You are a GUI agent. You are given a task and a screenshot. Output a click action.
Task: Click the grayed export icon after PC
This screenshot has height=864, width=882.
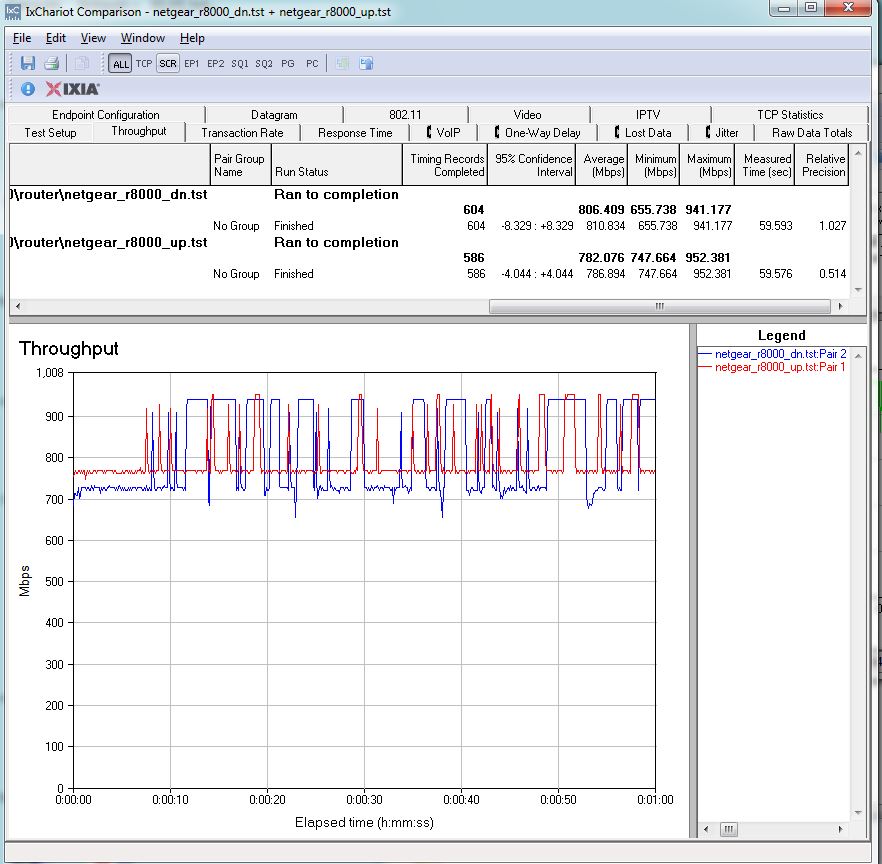click(x=342, y=64)
